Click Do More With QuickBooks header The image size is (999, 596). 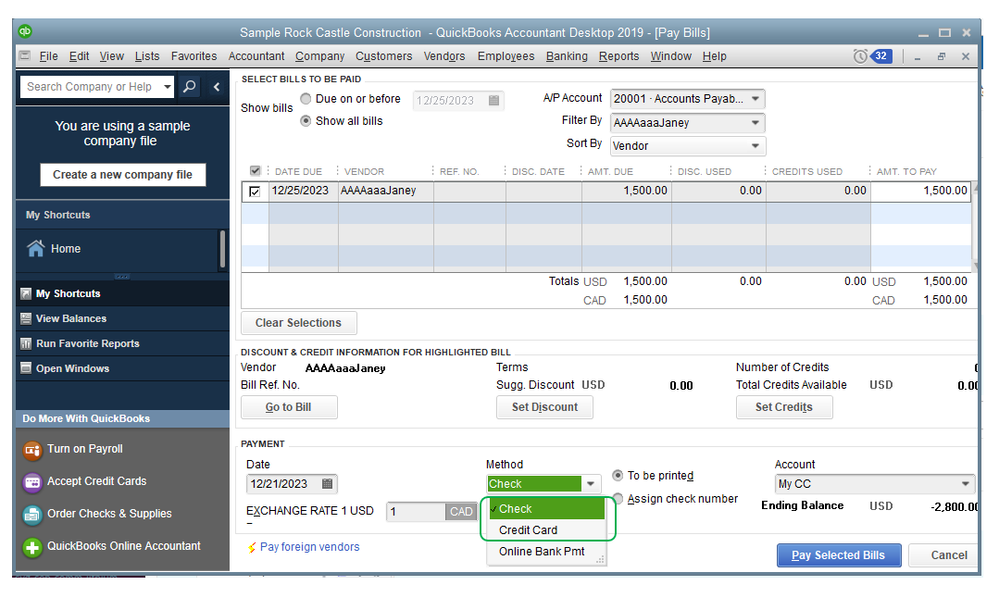coord(122,419)
